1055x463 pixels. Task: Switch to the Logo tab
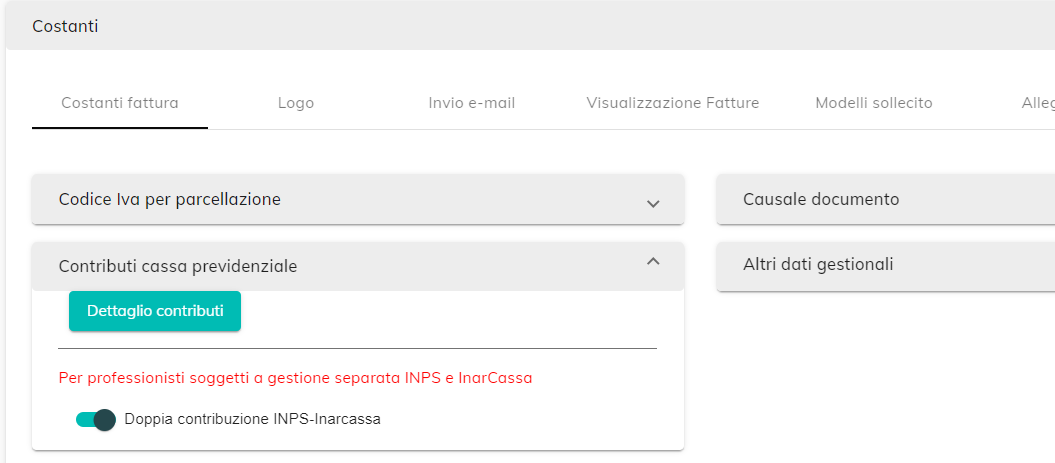click(296, 104)
